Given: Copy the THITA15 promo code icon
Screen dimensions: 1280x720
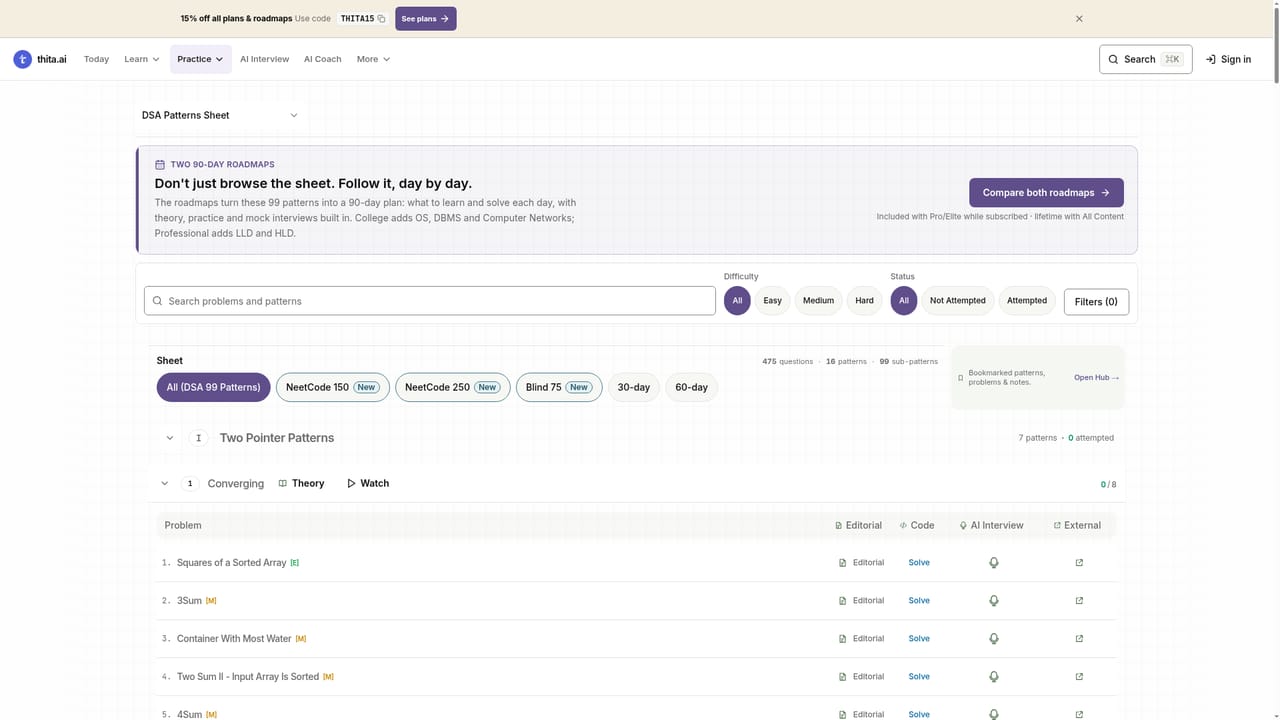Looking at the screenshot, I should (x=381, y=19).
